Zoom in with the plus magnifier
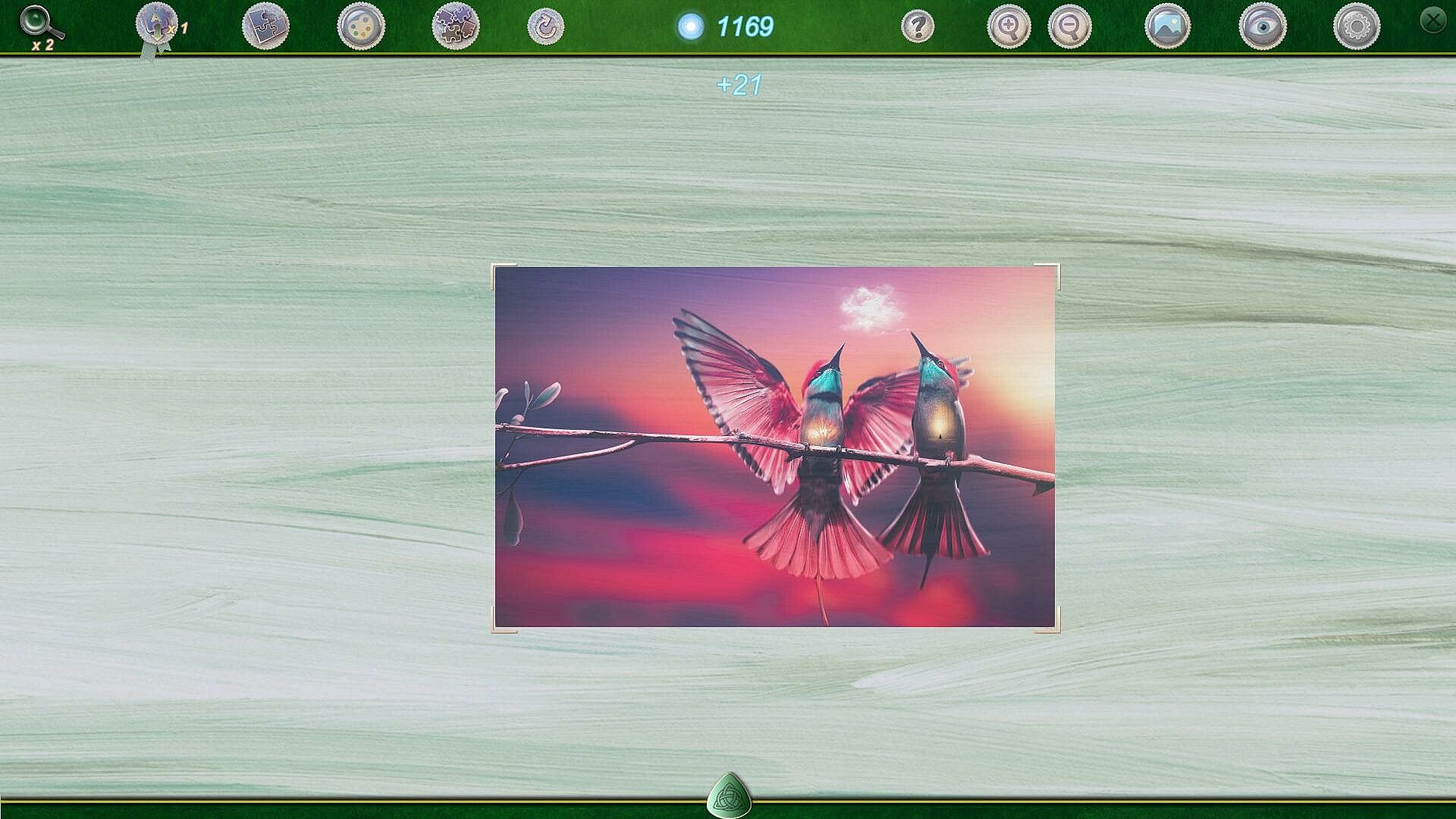This screenshot has width=1456, height=819. (x=1009, y=27)
